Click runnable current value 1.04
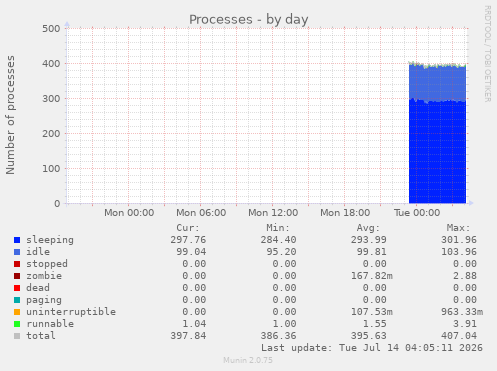The image size is (497, 371). pyautogui.click(x=194, y=324)
